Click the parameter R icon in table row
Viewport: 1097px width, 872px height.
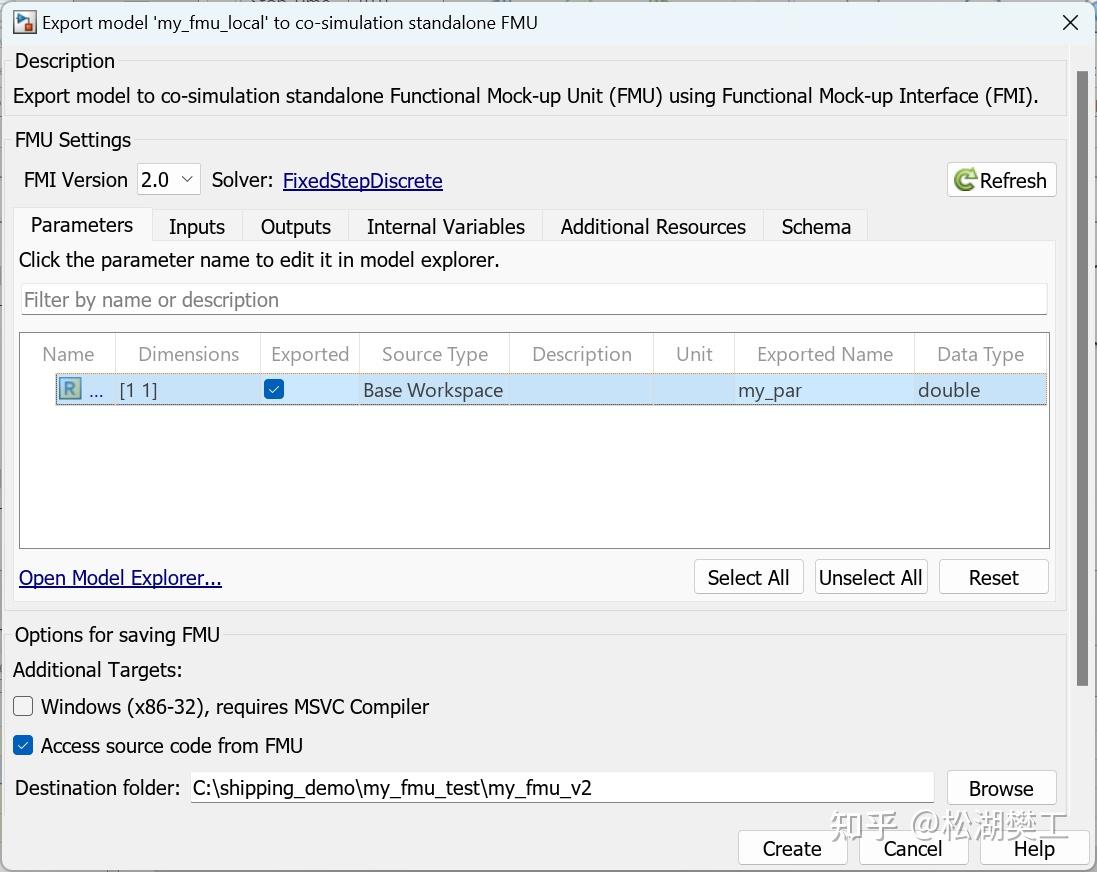70,389
